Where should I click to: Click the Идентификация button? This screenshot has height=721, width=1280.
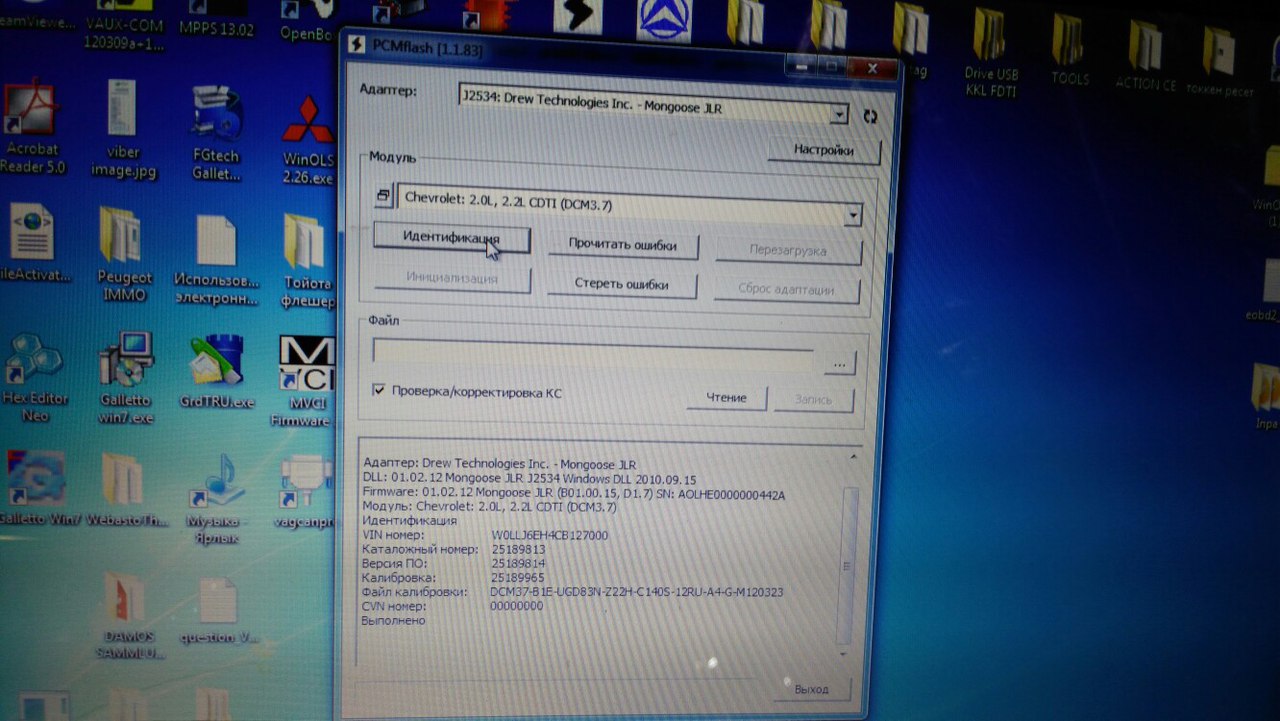coord(451,238)
